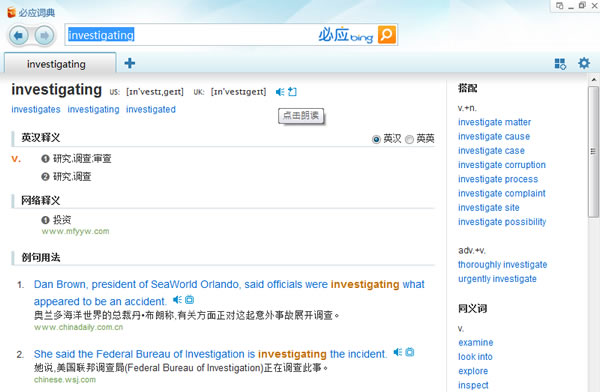Click the 同义词 heading in sidebar
Image resolution: width=600 pixels, height=392 pixels.
(x=473, y=308)
